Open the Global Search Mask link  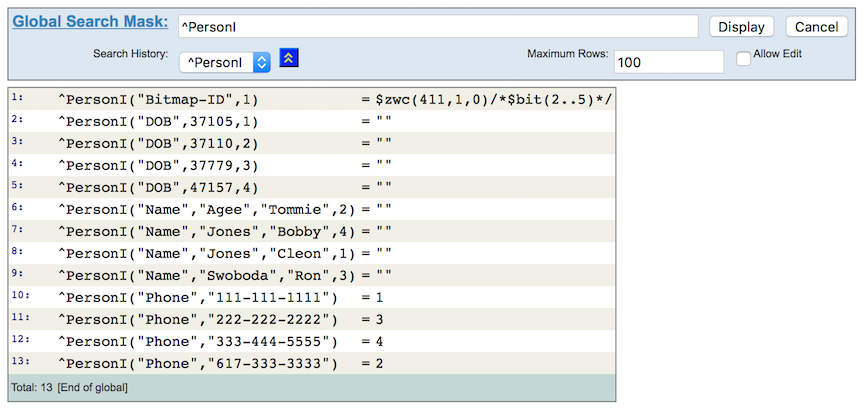click(90, 22)
